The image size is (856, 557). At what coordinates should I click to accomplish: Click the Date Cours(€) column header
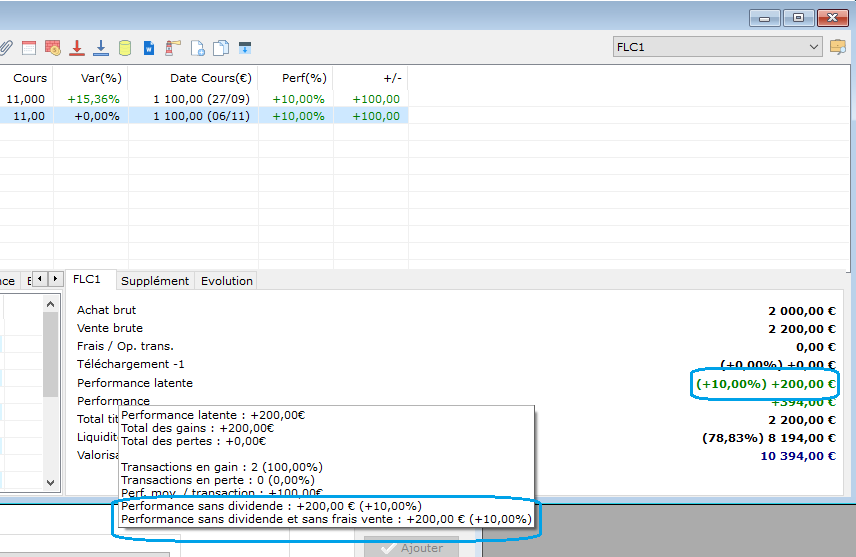tap(193, 78)
